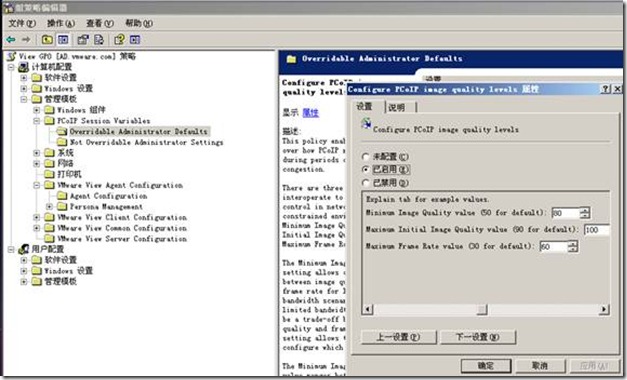Collapse the PCoIP Session Variables node
627x380 pixels.
pyautogui.click(x=37, y=120)
